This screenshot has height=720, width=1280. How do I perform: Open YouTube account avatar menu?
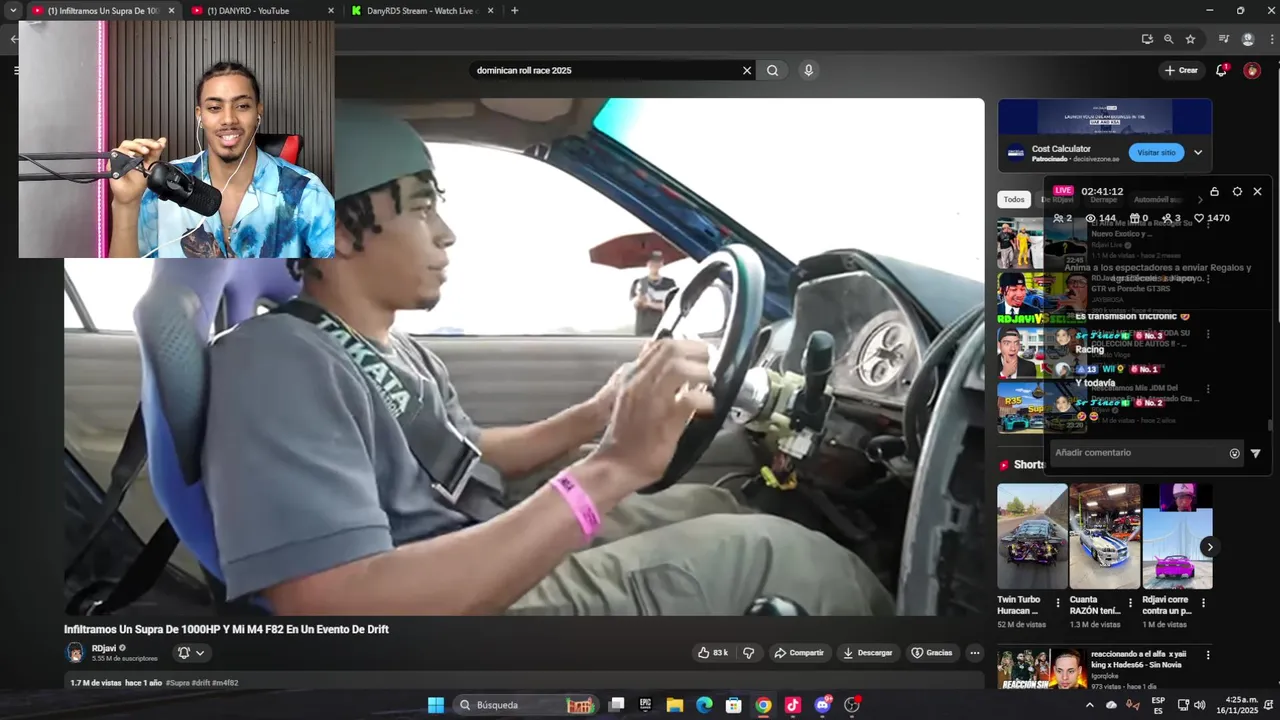[x=1252, y=70]
